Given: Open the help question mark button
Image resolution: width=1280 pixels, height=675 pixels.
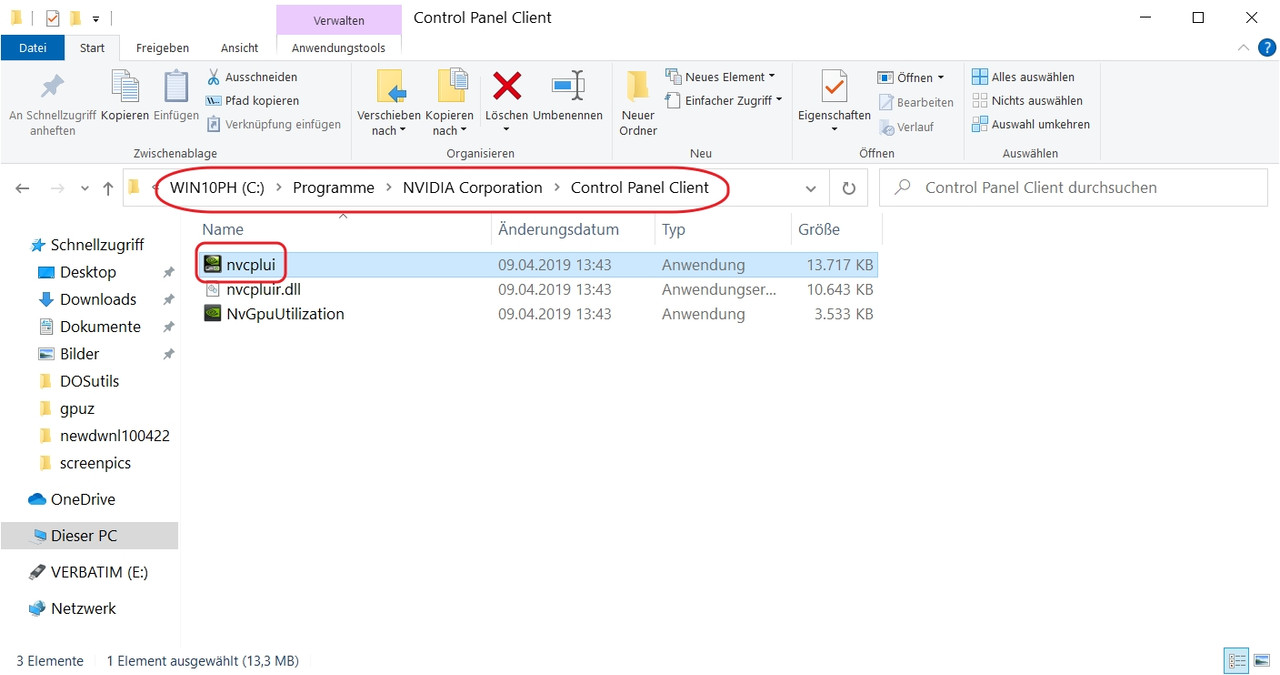Looking at the screenshot, I should 1267,47.
